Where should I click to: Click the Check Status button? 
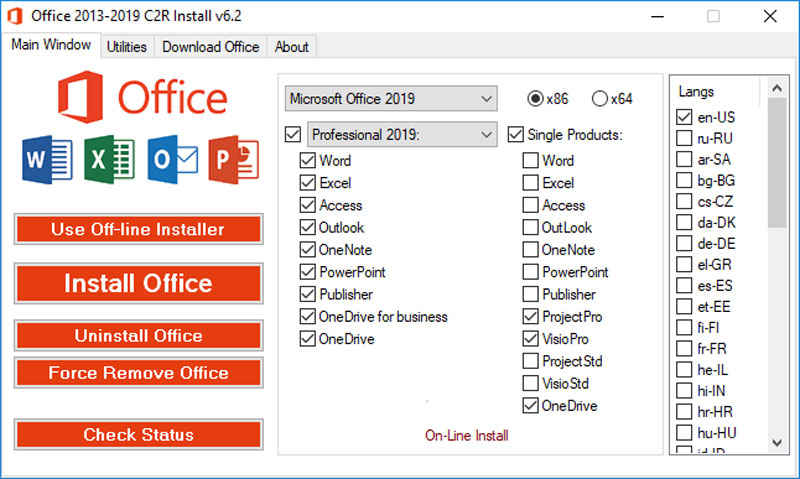[138, 435]
